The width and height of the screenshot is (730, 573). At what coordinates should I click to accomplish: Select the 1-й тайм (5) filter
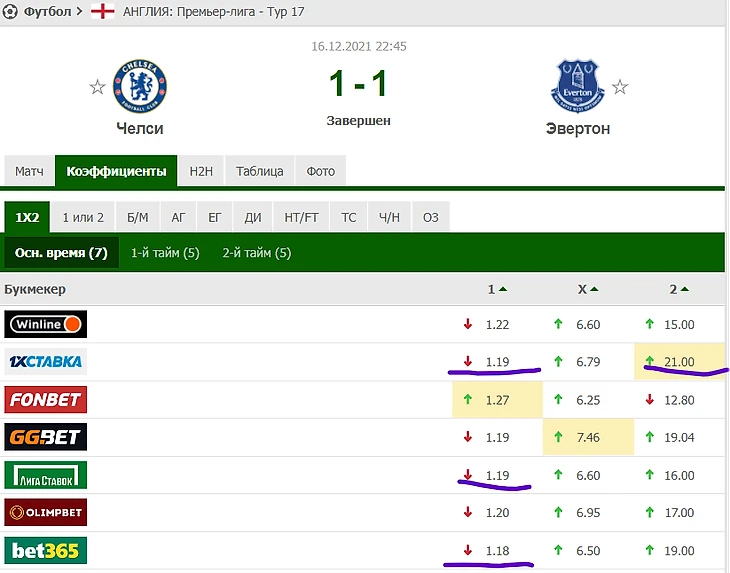click(x=165, y=253)
